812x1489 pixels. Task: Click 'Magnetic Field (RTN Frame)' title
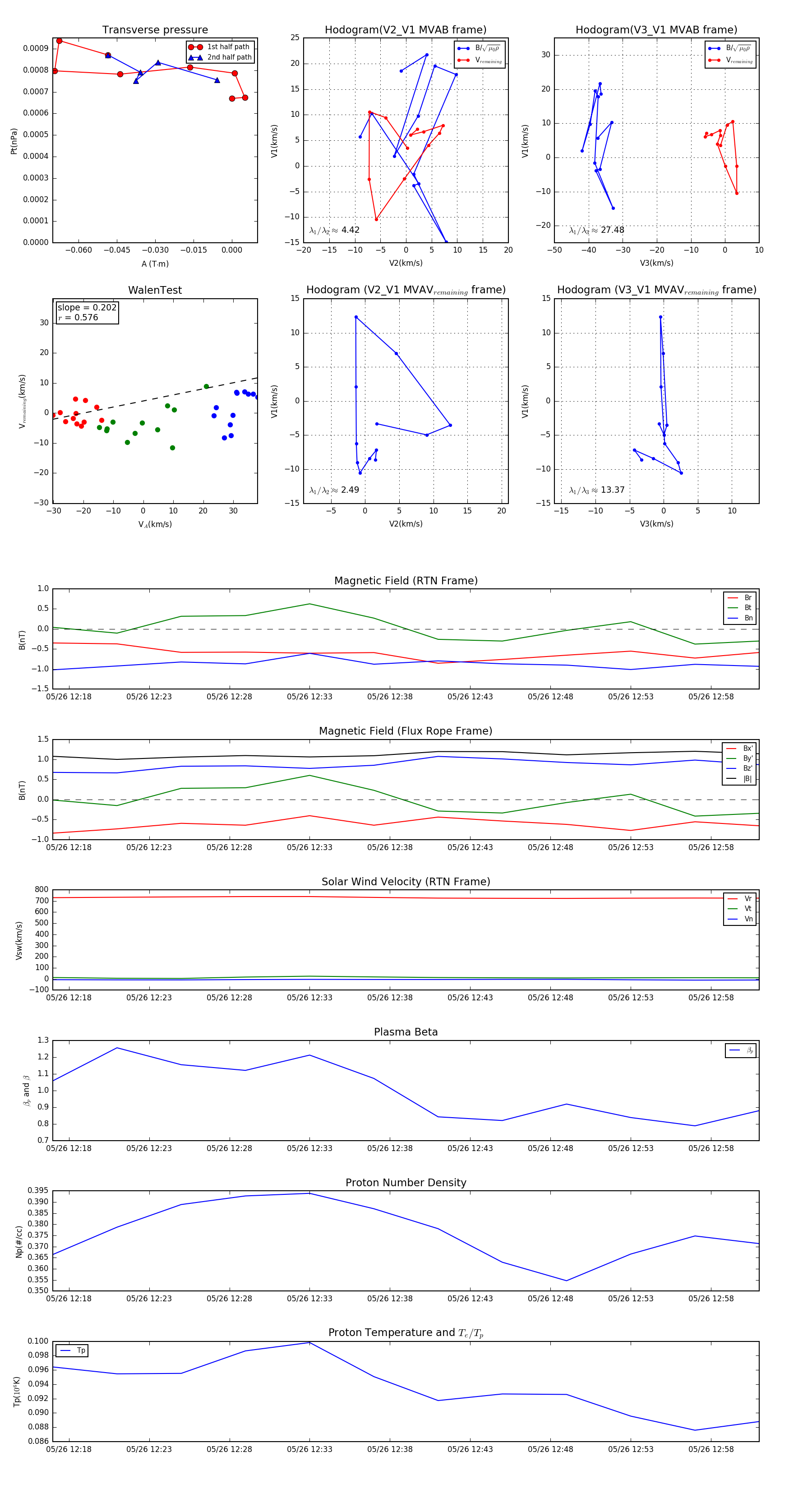[x=406, y=581]
